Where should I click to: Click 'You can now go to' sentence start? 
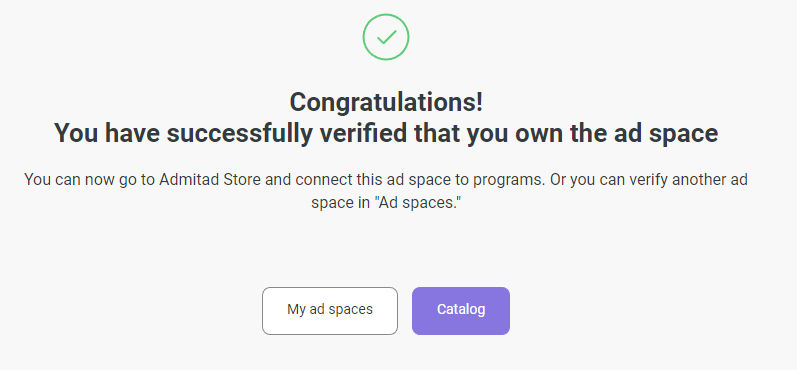89,180
